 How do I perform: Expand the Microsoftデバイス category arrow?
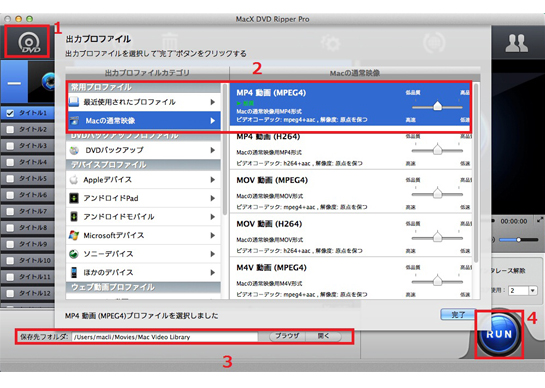coord(212,235)
